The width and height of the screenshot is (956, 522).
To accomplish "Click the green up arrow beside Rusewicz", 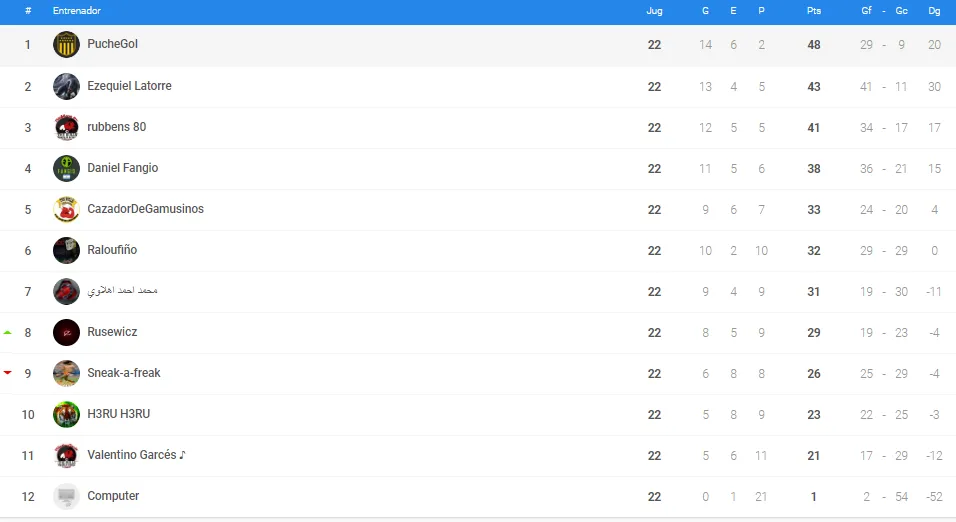I will (7, 332).
